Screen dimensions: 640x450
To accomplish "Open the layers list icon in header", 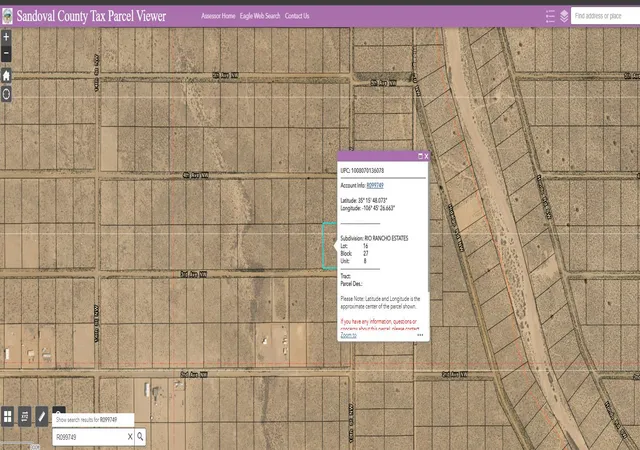I will (564, 16).
